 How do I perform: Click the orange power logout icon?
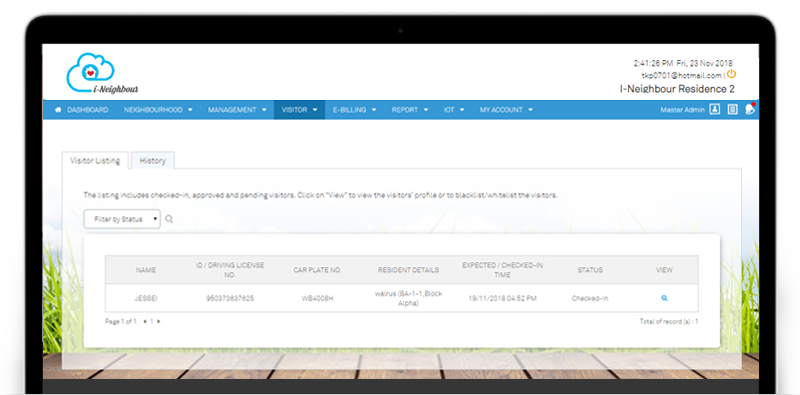coord(731,74)
